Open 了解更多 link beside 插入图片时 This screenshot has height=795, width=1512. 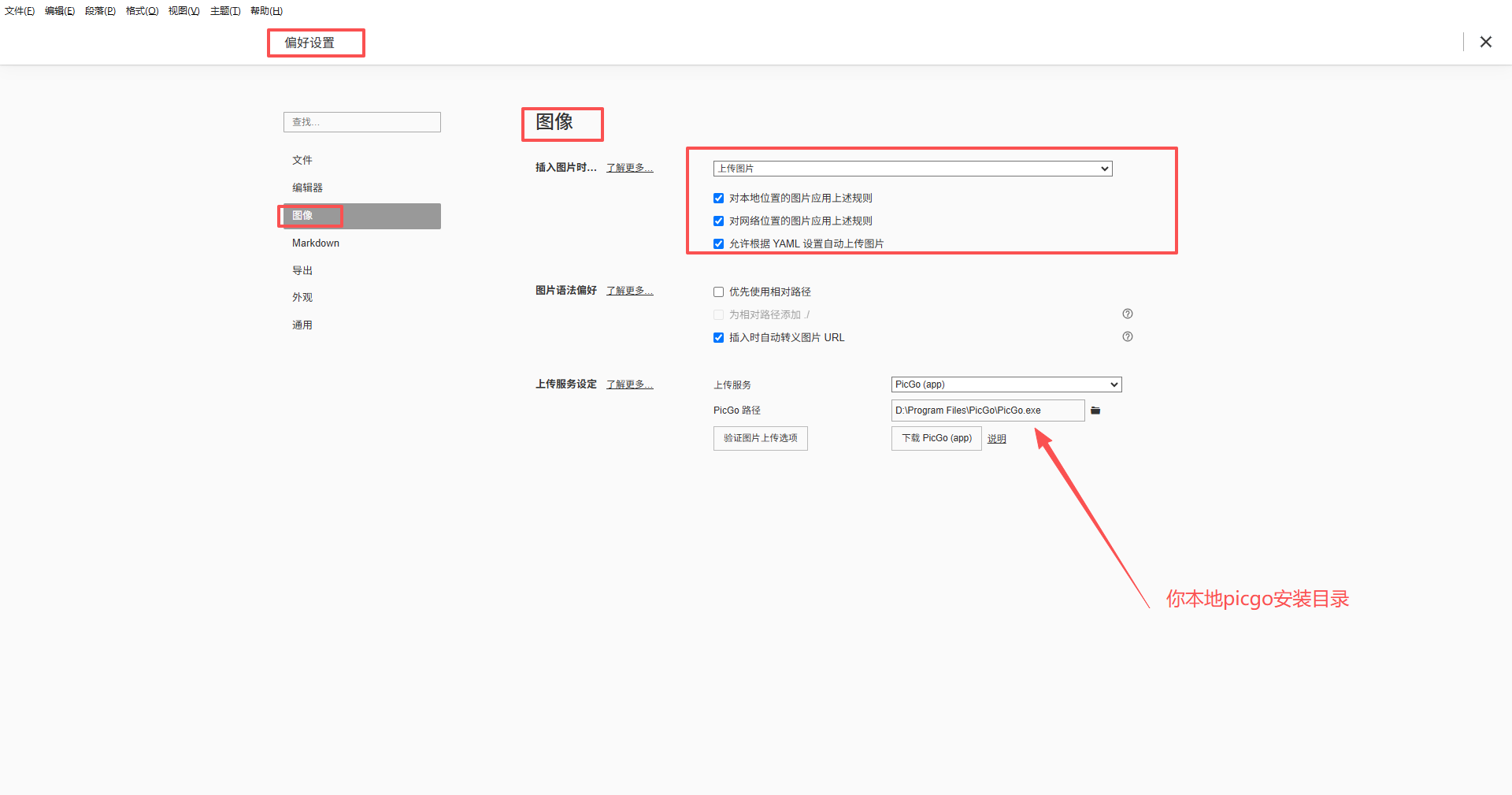click(630, 168)
